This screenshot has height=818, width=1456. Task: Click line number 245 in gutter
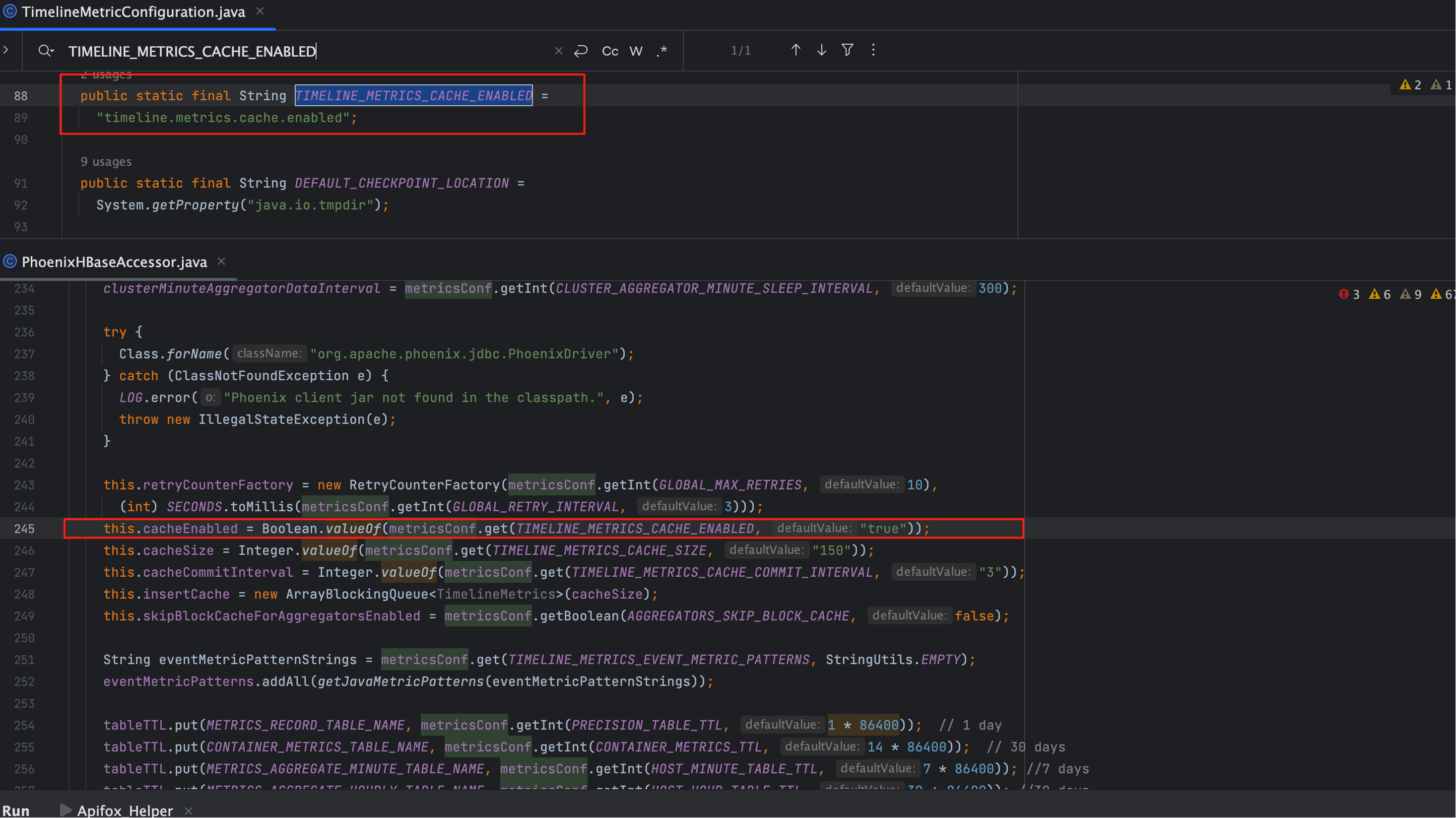click(24, 529)
